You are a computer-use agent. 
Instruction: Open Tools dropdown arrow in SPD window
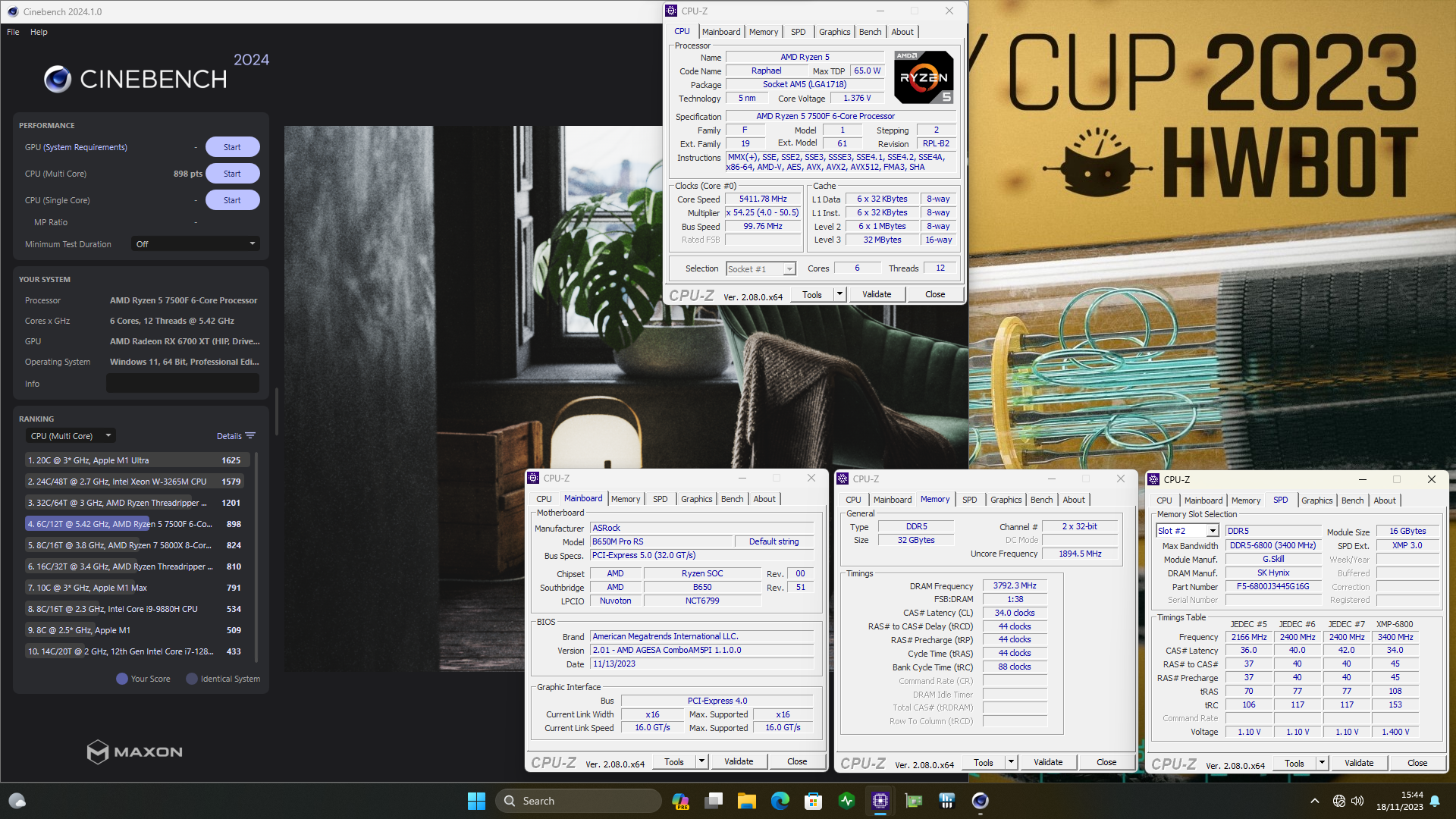tap(1322, 763)
